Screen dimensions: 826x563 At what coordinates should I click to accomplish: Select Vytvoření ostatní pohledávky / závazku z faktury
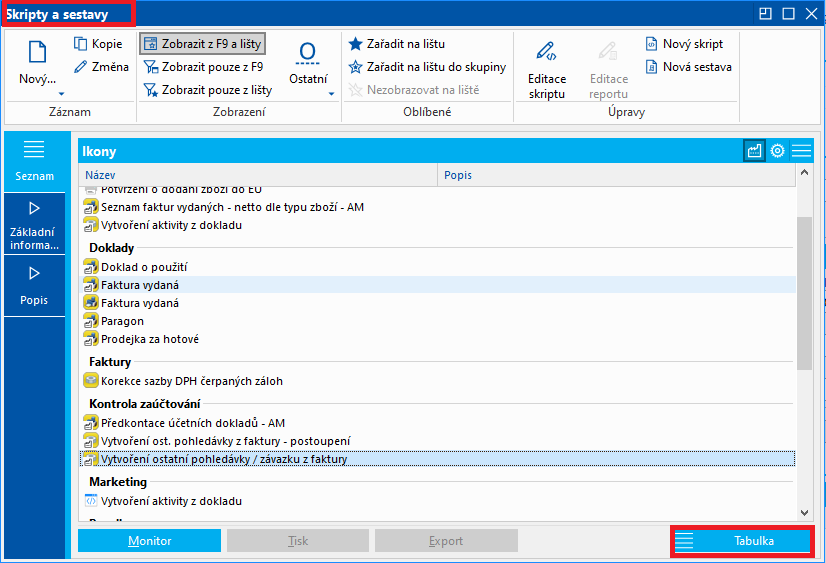point(437,459)
